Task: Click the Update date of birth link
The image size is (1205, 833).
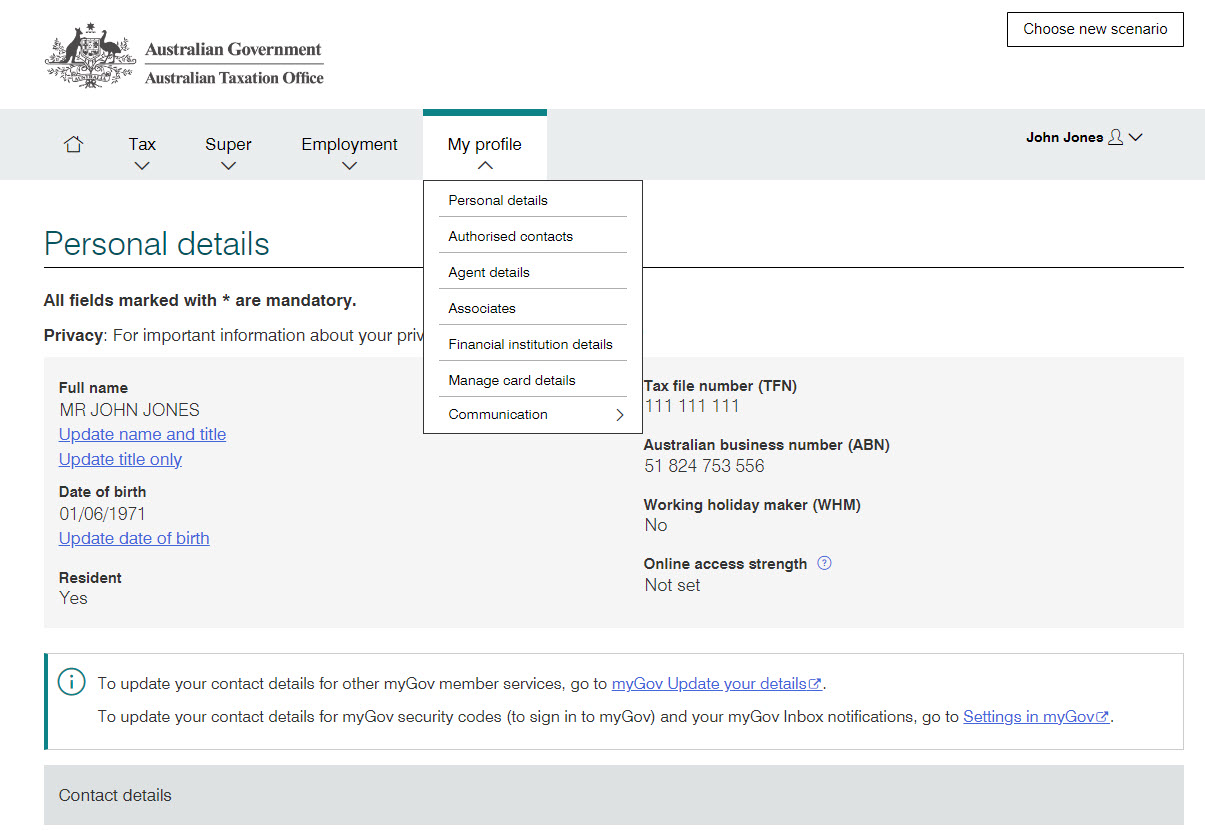Action: (134, 538)
